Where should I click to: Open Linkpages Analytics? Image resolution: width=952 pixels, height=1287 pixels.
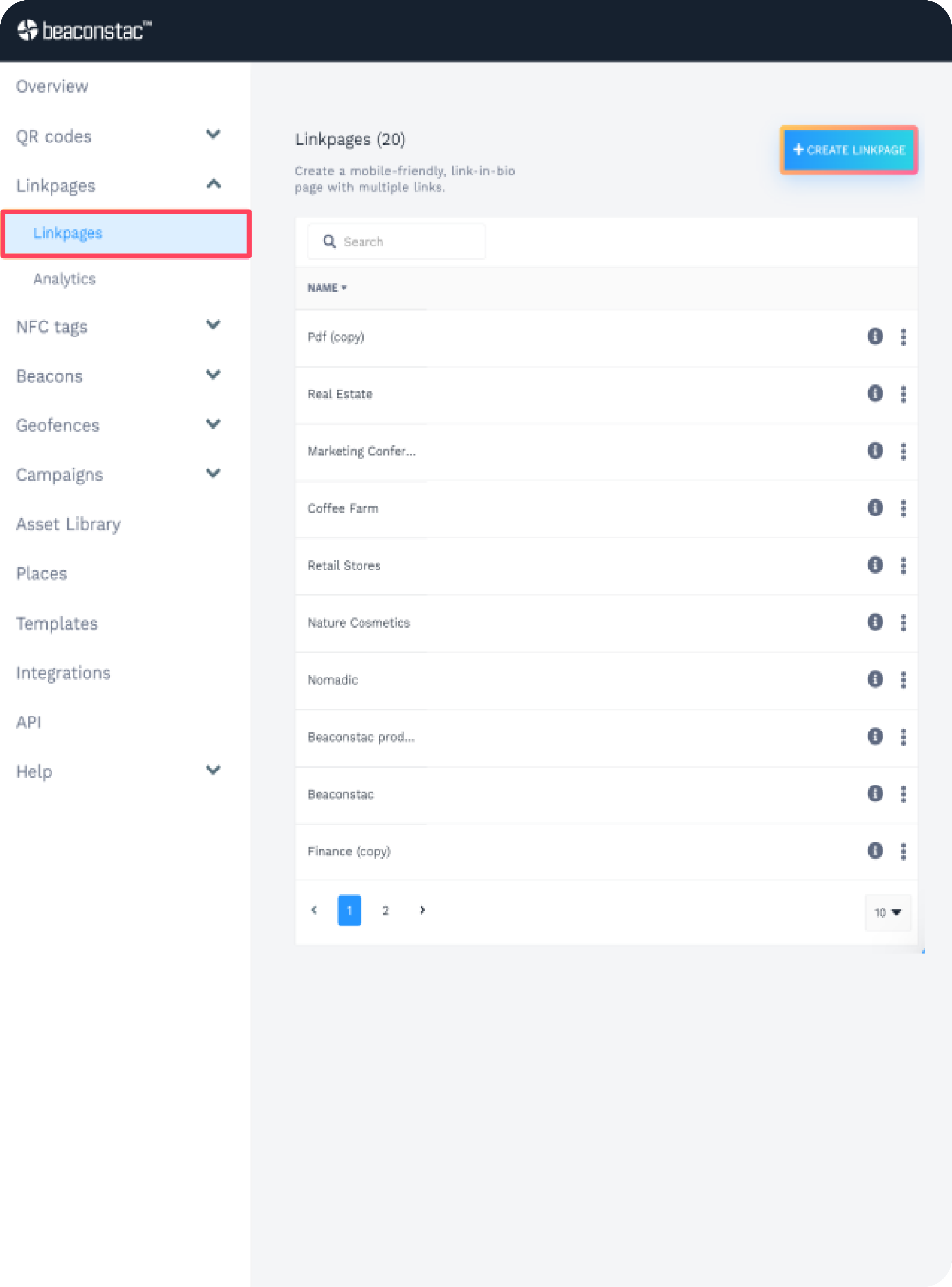click(64, 279)
